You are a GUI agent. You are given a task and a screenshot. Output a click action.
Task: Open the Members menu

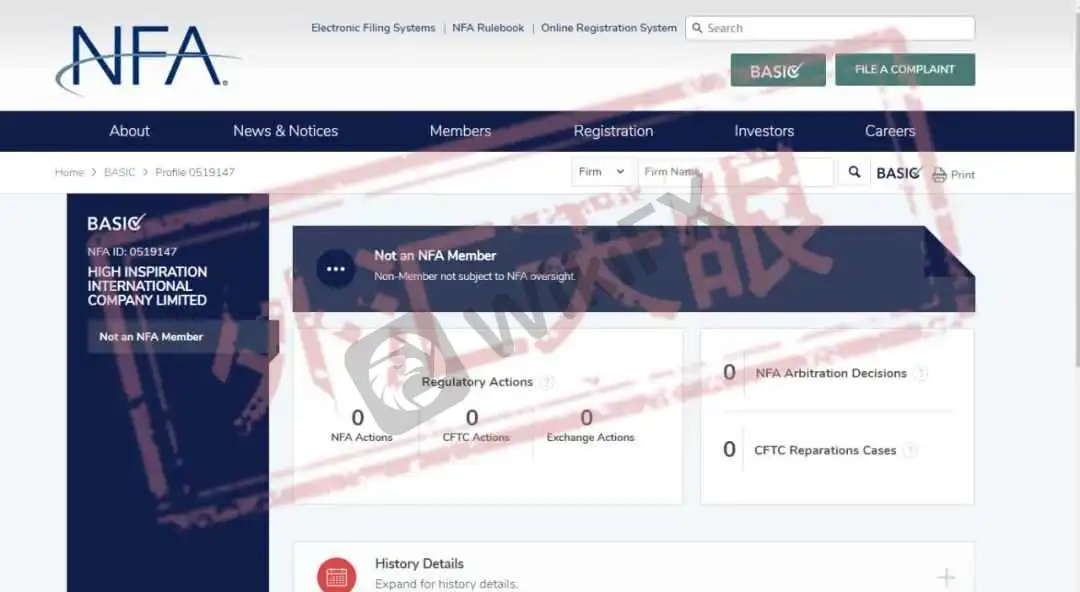click(460, 131)
